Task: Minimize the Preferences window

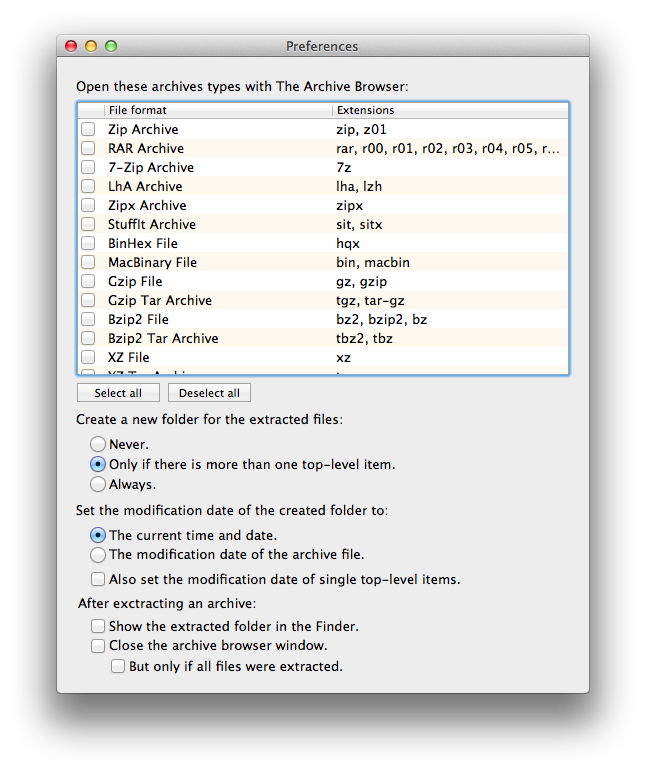Action: pos(91,46)
